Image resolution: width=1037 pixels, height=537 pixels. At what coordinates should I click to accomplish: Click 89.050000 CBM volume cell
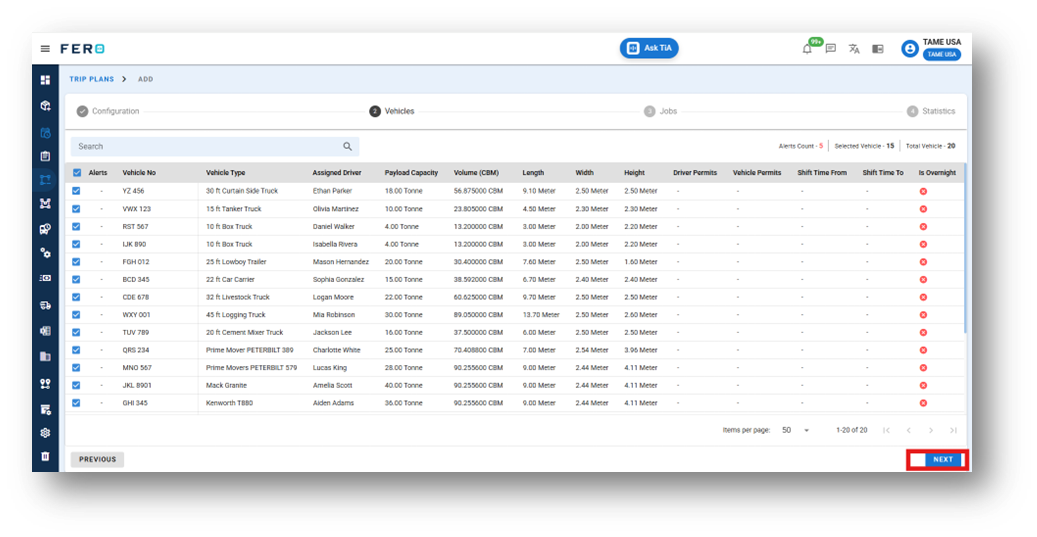[478, 315]
